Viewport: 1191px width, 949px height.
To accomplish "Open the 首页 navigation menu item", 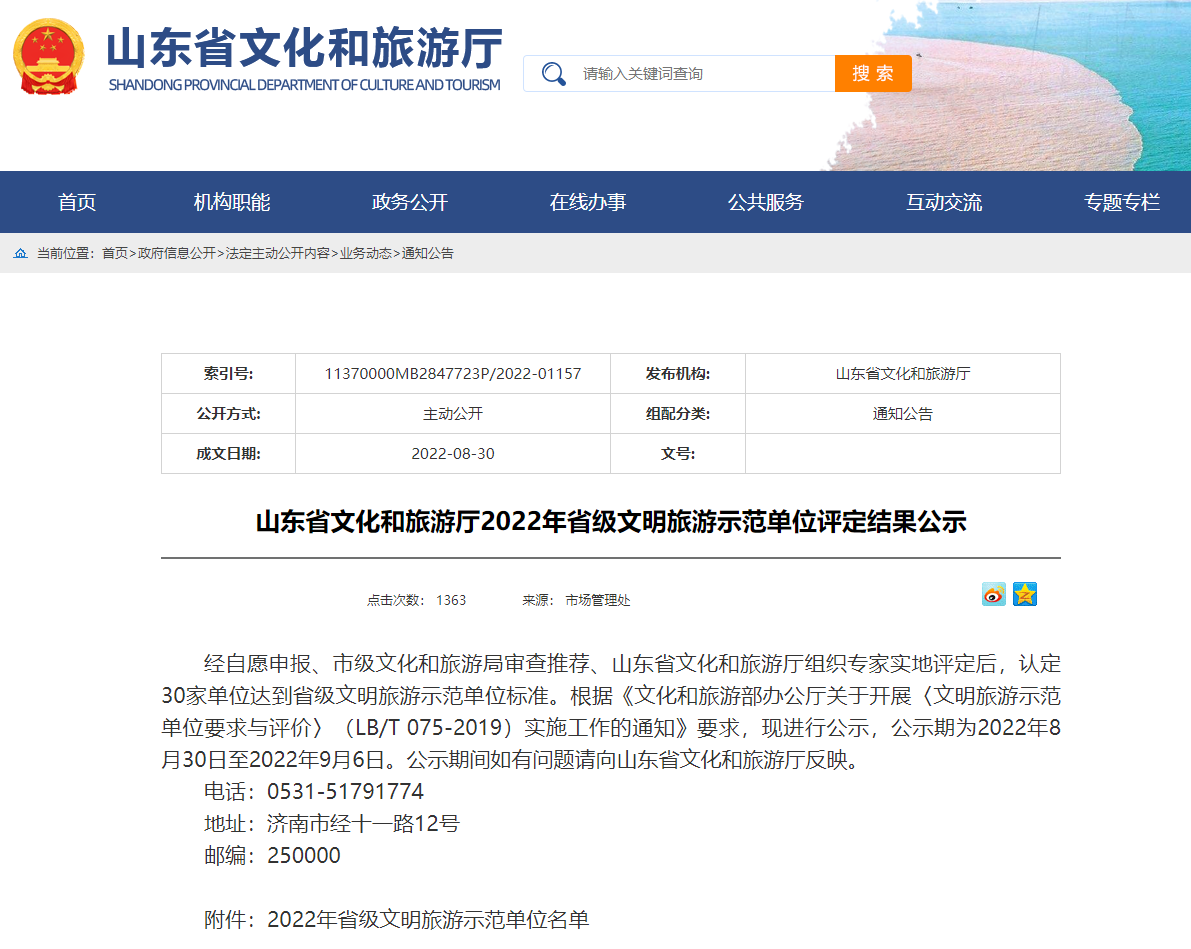I will click(77, 202).
